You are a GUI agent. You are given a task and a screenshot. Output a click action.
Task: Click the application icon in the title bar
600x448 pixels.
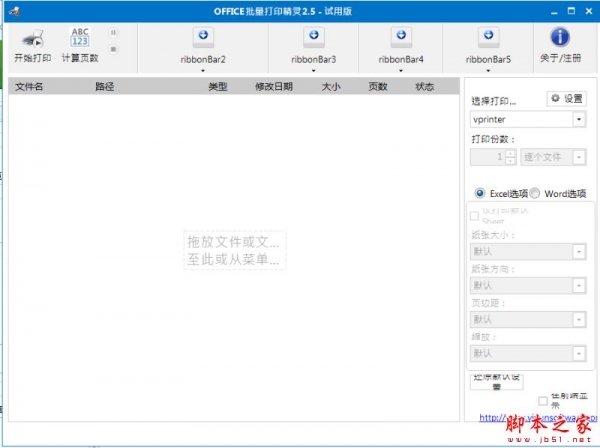(x=15, y=11)
